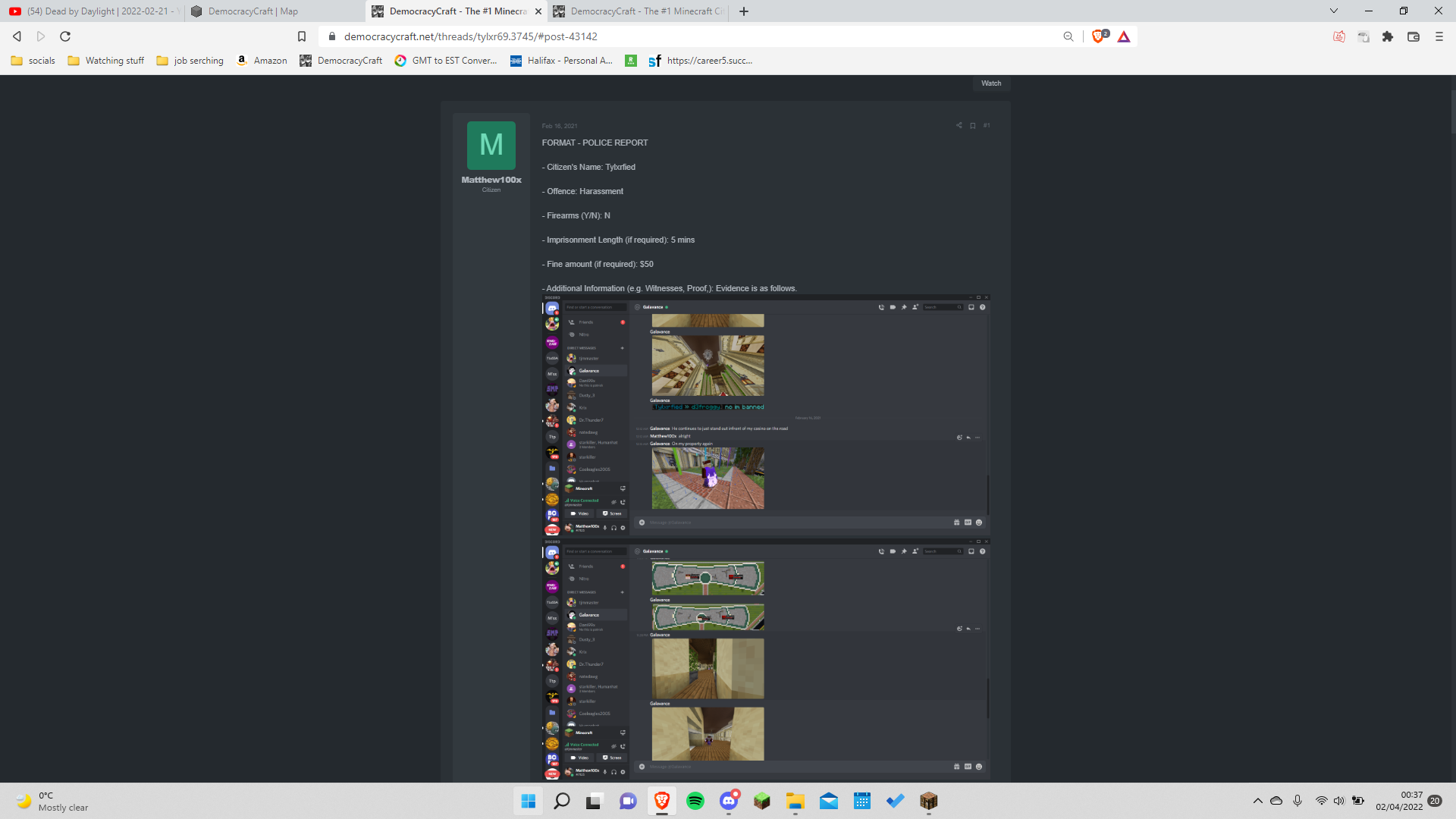Bookmark post using the post bookmark icon
1456x819 pixels.
(x=973, y=126)
